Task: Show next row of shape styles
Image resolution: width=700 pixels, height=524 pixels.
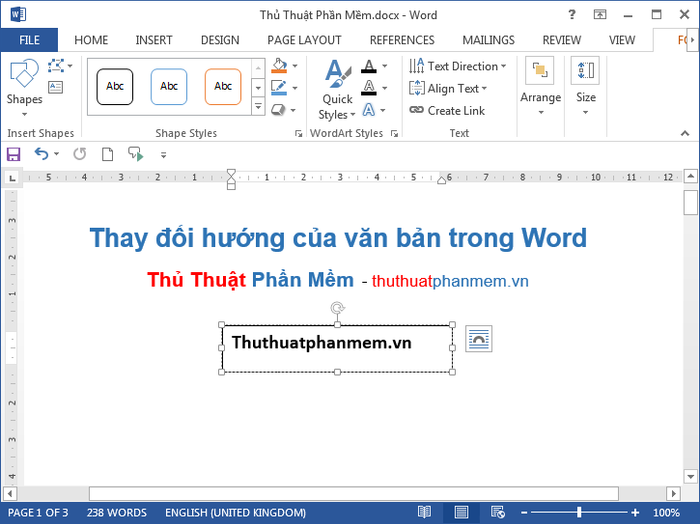Action: pyautogui.click(x=258, y=88)
